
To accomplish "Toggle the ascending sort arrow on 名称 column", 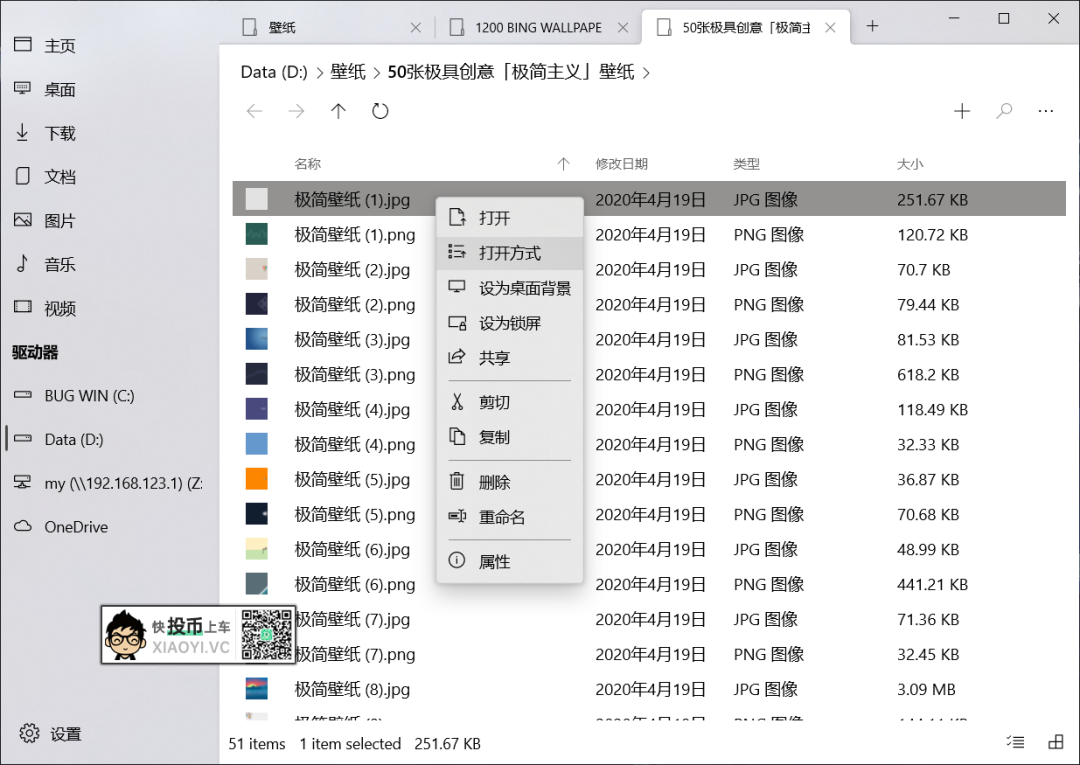I will click(x=563, y=163).
